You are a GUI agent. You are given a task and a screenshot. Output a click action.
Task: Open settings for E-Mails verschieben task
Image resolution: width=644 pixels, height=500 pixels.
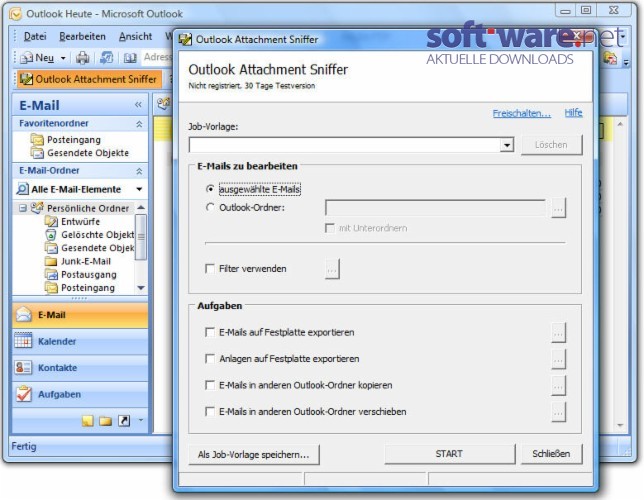(558, 412)
